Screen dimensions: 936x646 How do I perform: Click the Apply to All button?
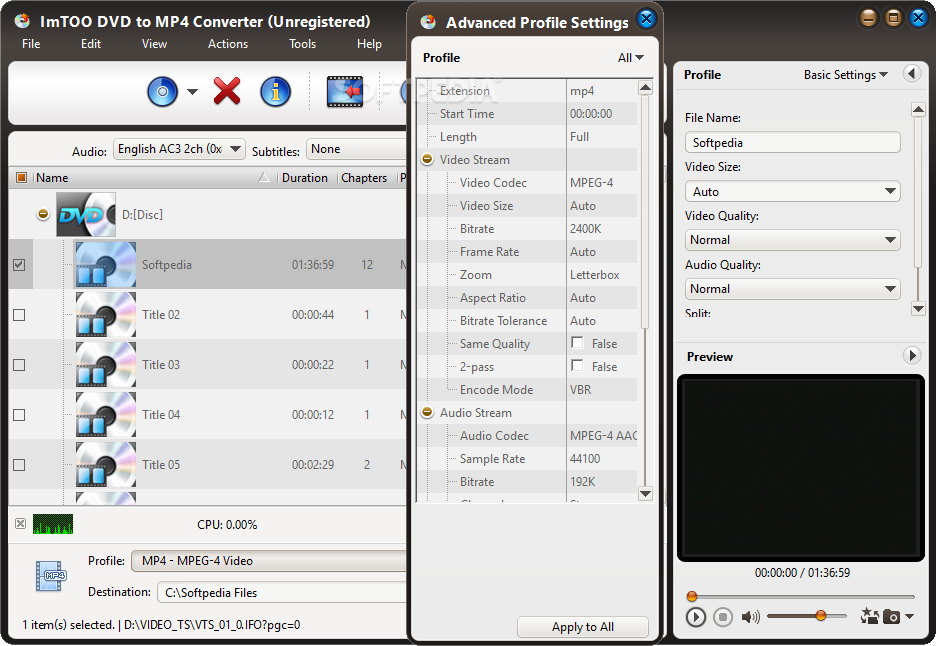pyautogui.click(x=583, y=627)
